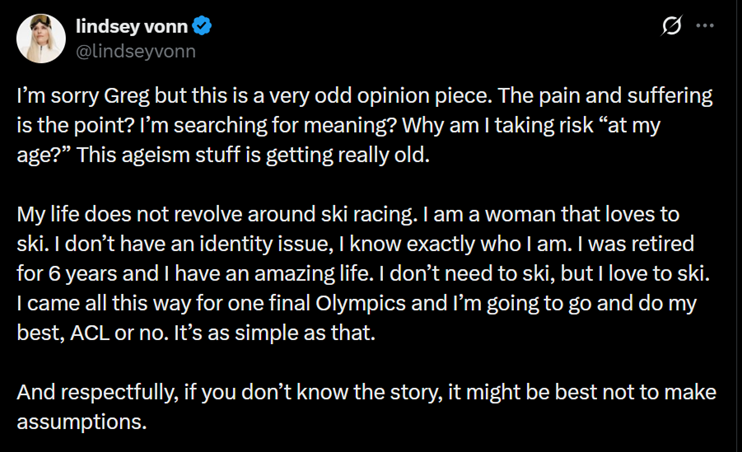742x452 pixels.
Task: Open the three-dot more options menu
Action: tap(705, 26)
